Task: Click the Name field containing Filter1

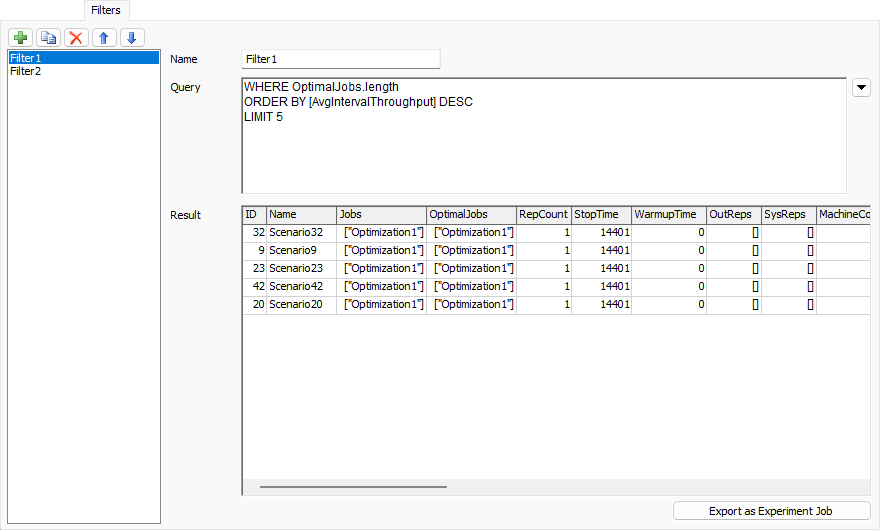Action: [340, 59]
